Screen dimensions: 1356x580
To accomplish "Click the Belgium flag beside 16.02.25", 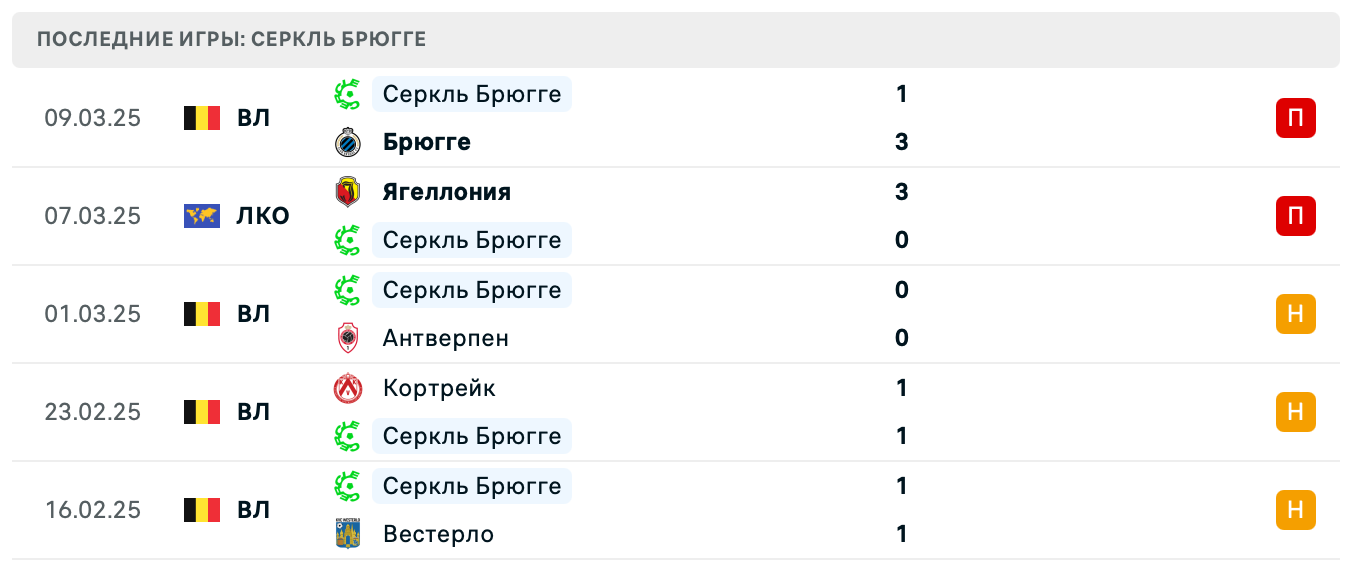I will click(x=201, y=509).
